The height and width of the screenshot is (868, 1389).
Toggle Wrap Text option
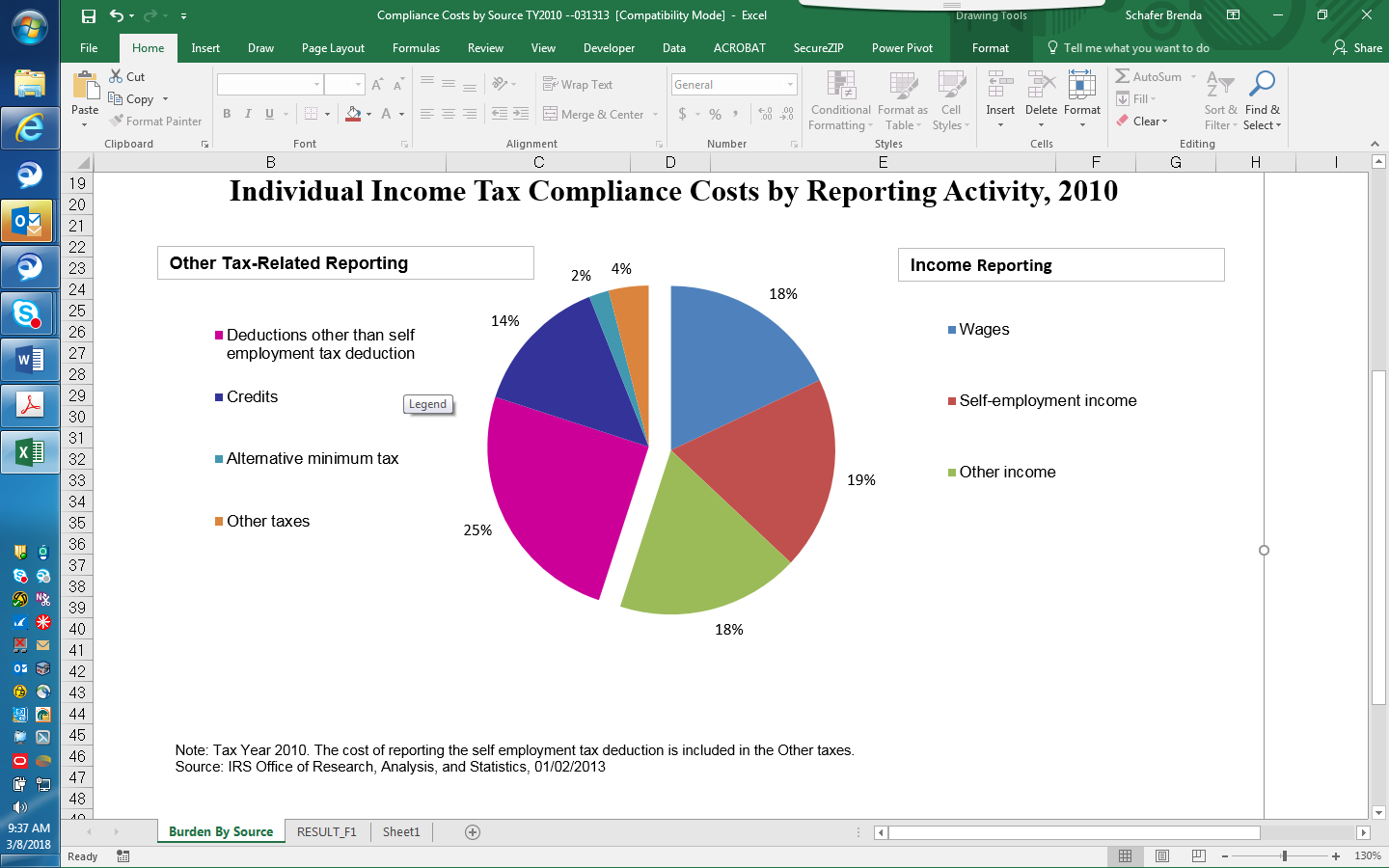(x=578, y=85)
